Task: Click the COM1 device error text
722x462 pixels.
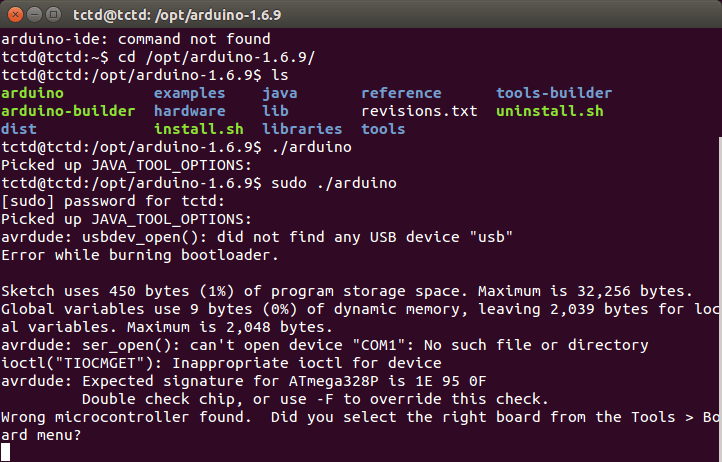Action: coord(325,345)
